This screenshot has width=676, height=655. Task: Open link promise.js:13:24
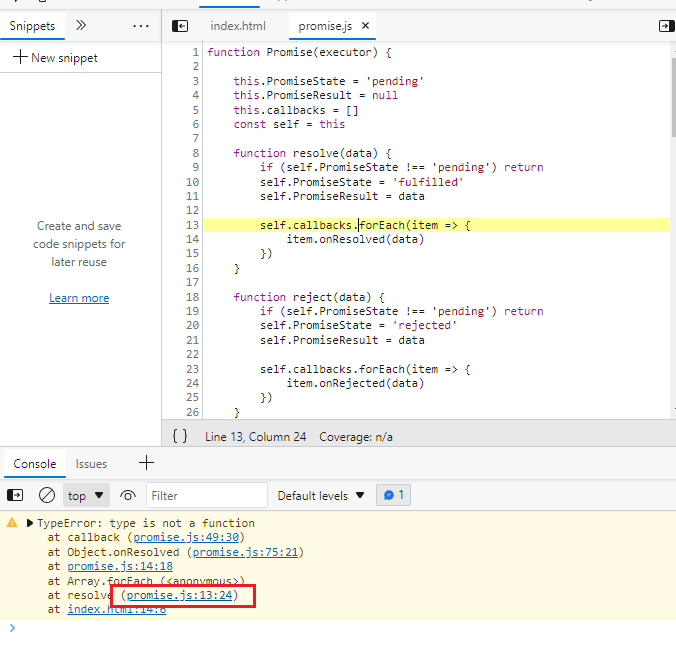click(179, 595)
